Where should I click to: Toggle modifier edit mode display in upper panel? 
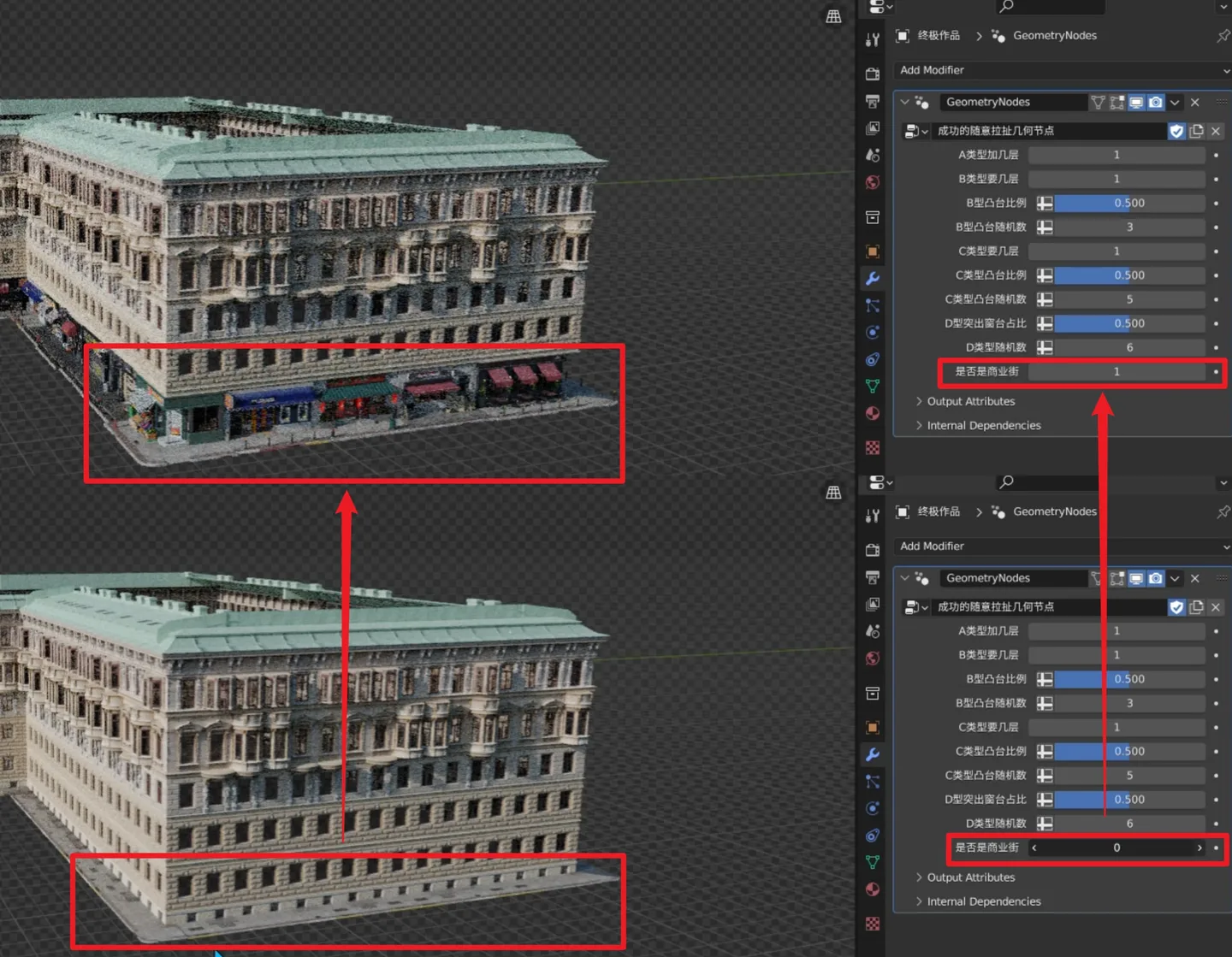click(x=1117, y=103)
